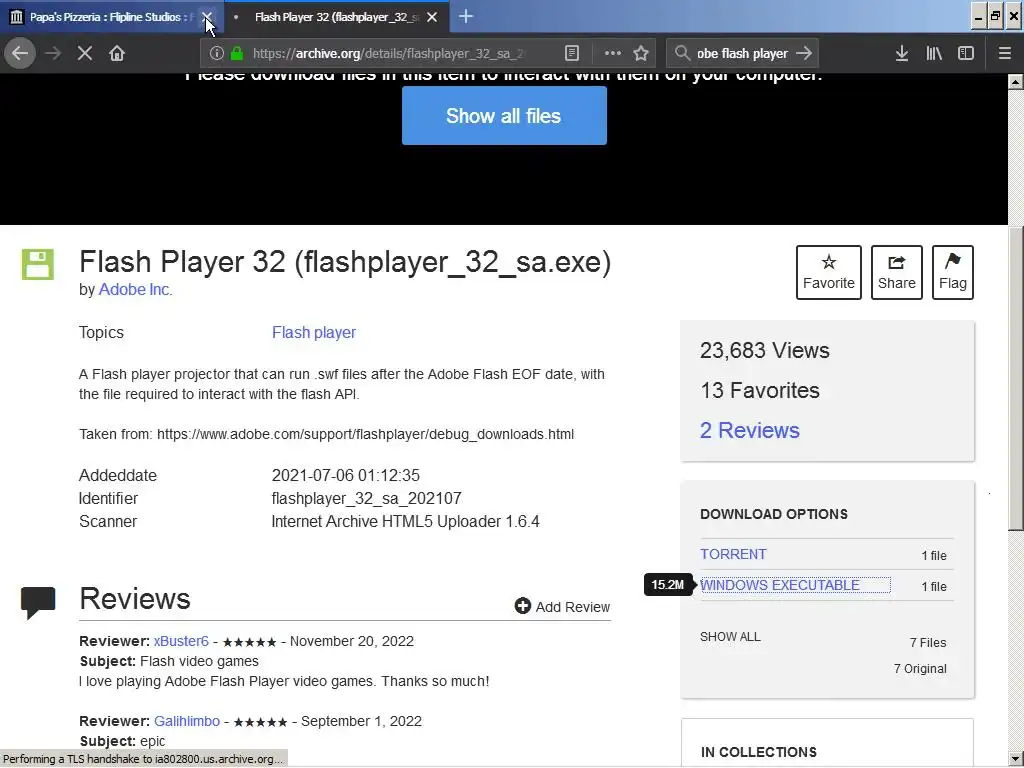1024x768 pixels.
Task: Open the Adobe Inc. creator link
Action: 135,289
